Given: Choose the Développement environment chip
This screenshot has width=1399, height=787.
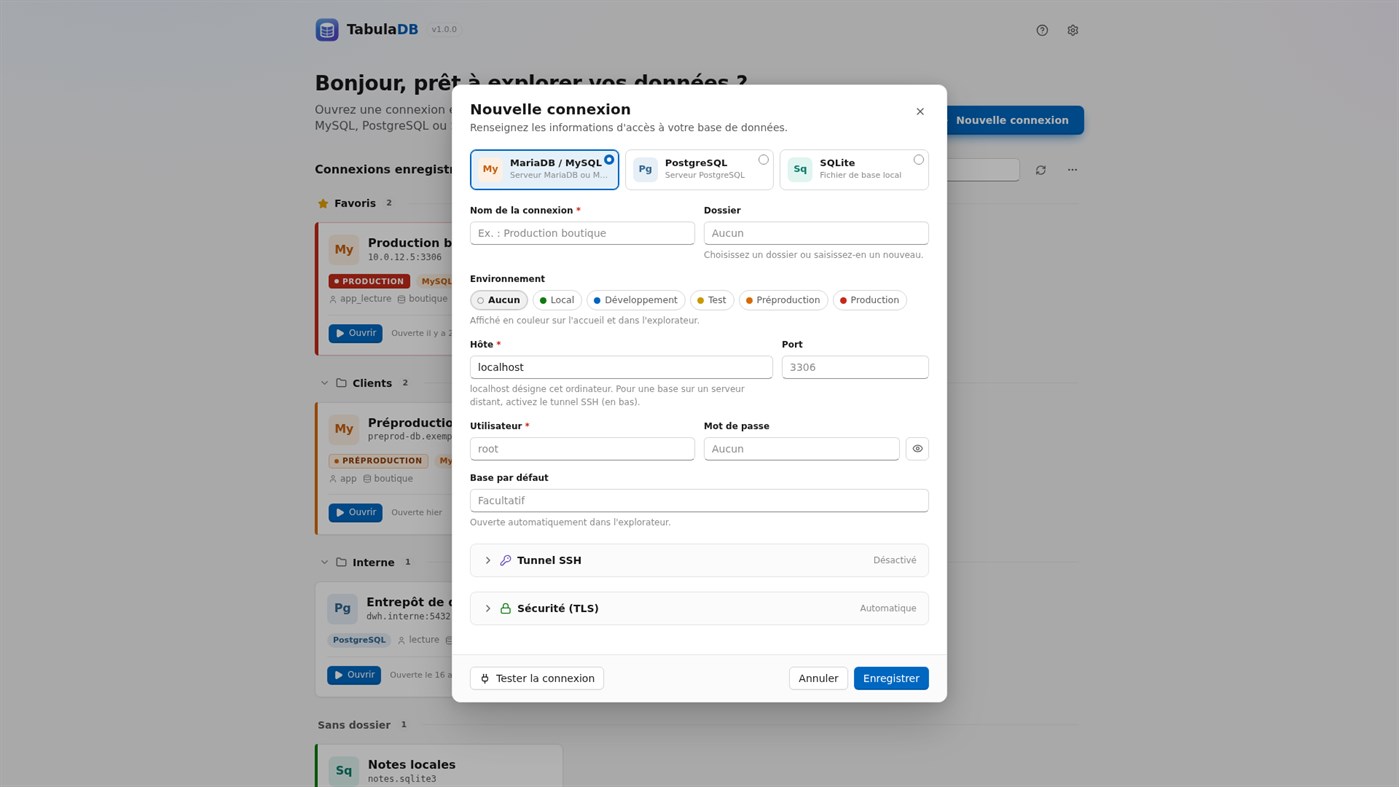Looking at the screenshot, I should [x=636, y=300].
